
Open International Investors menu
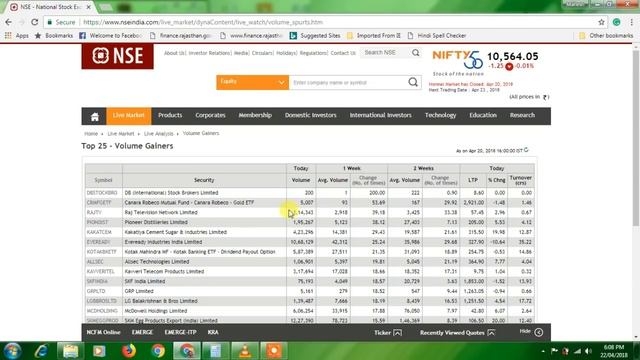tap(380, 116)
